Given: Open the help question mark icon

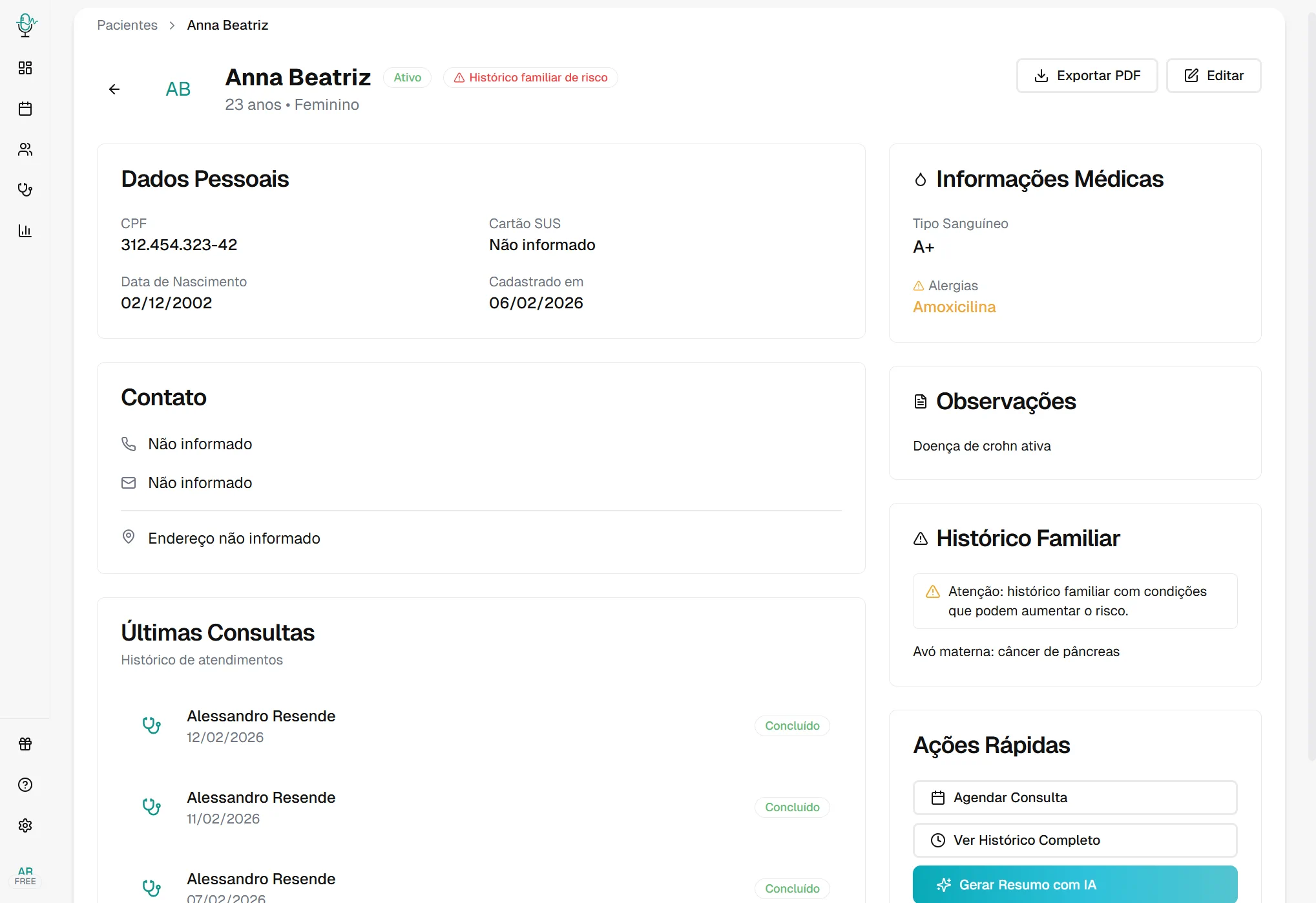Looking at the screenshot, I should click(25, 785).
